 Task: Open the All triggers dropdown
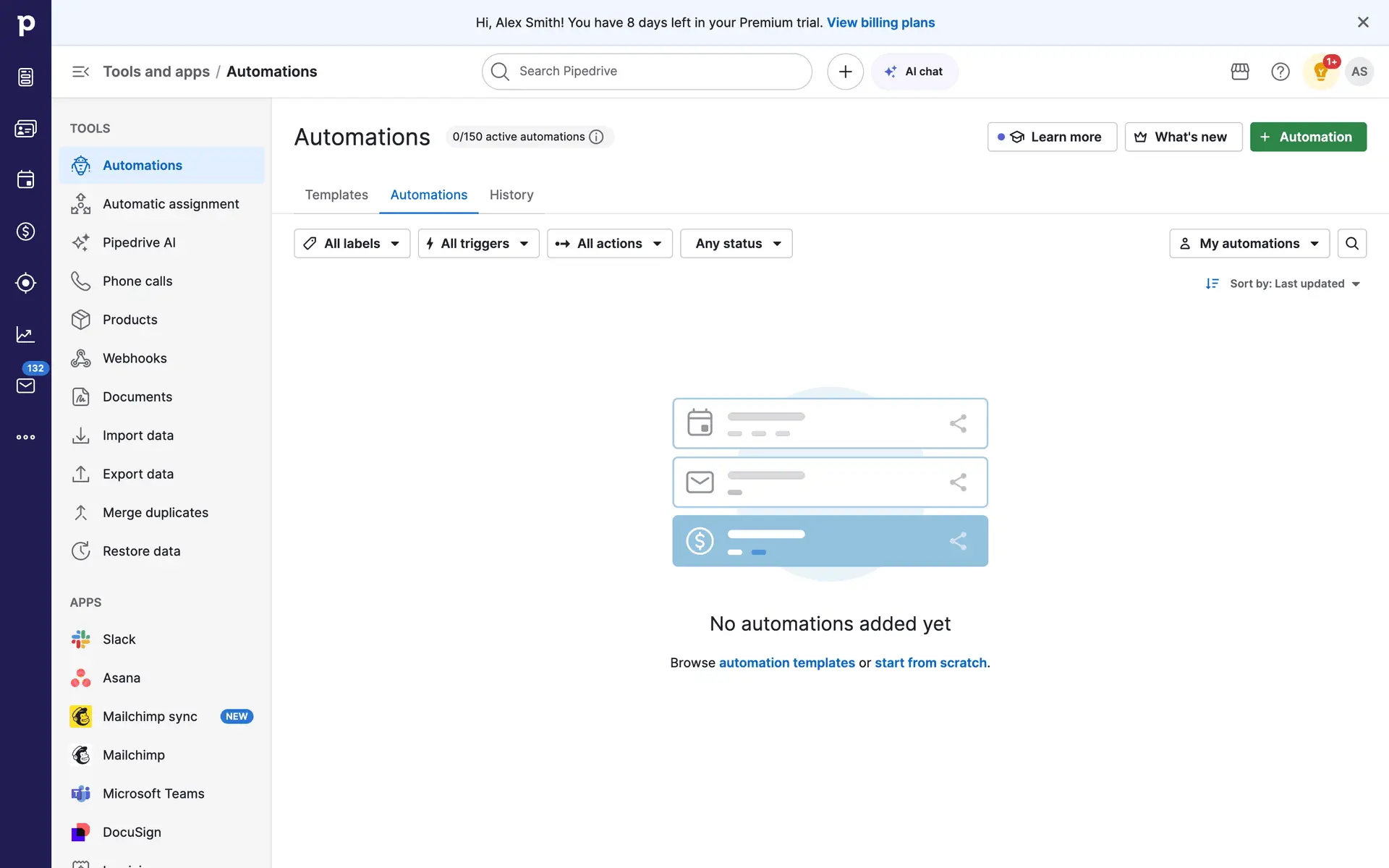[x=478, y=244]
